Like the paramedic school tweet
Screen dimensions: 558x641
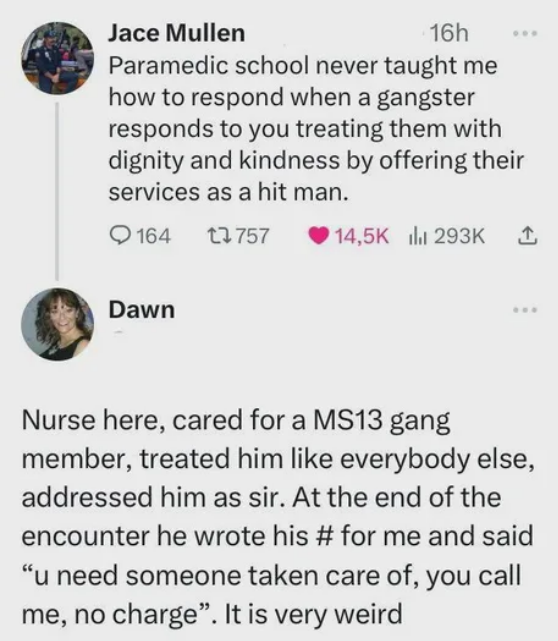click(x=318, y=236)
